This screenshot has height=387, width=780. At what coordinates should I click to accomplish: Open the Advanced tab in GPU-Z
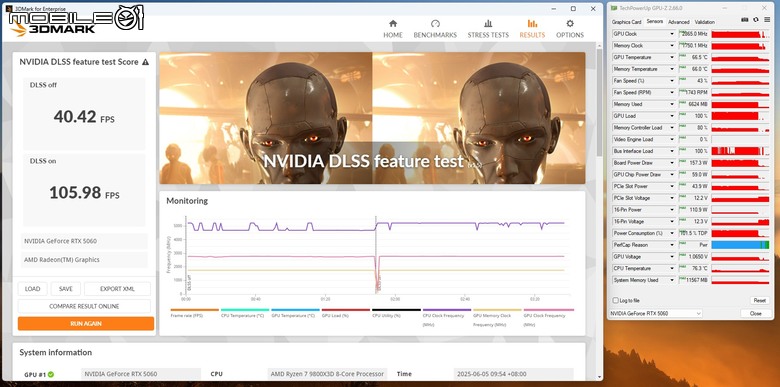coord(679,22)
